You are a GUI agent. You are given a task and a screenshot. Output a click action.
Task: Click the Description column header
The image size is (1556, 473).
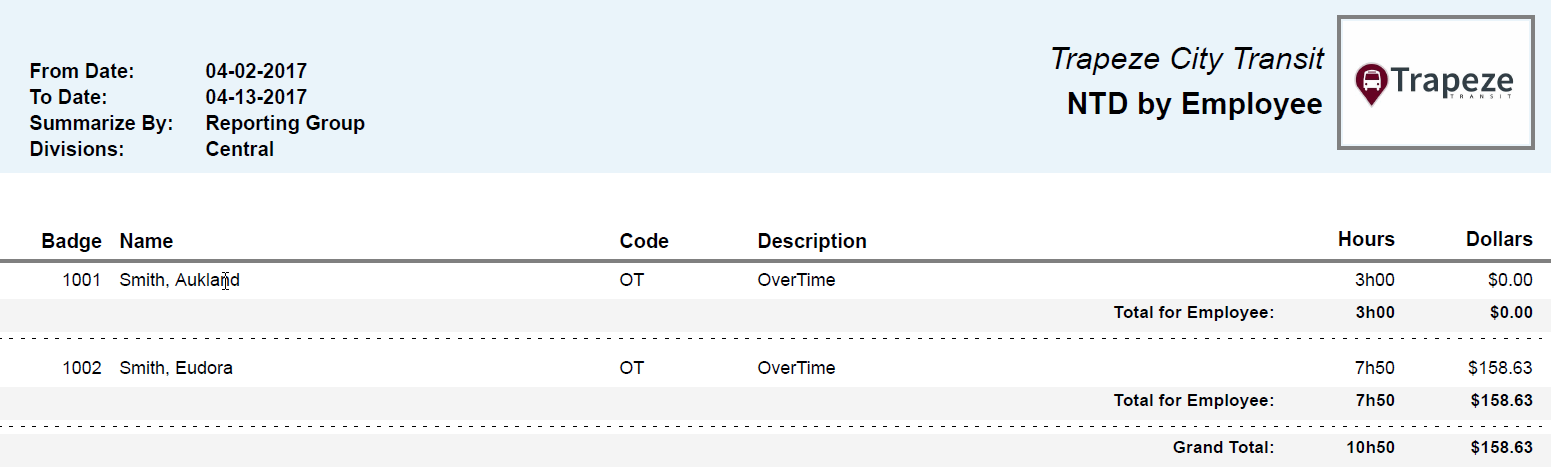(x=811, y=241)
